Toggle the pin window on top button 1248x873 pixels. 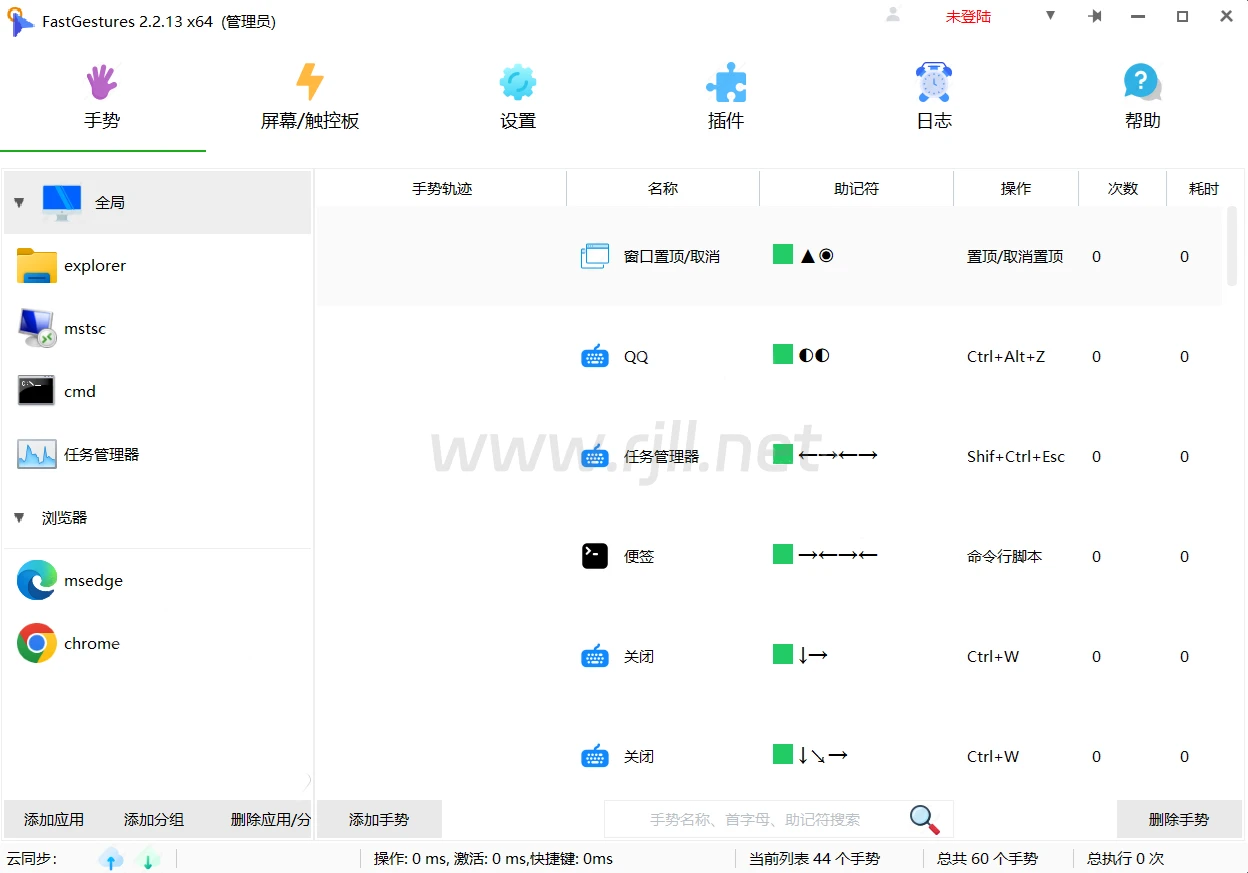(x=1095, y=16)
